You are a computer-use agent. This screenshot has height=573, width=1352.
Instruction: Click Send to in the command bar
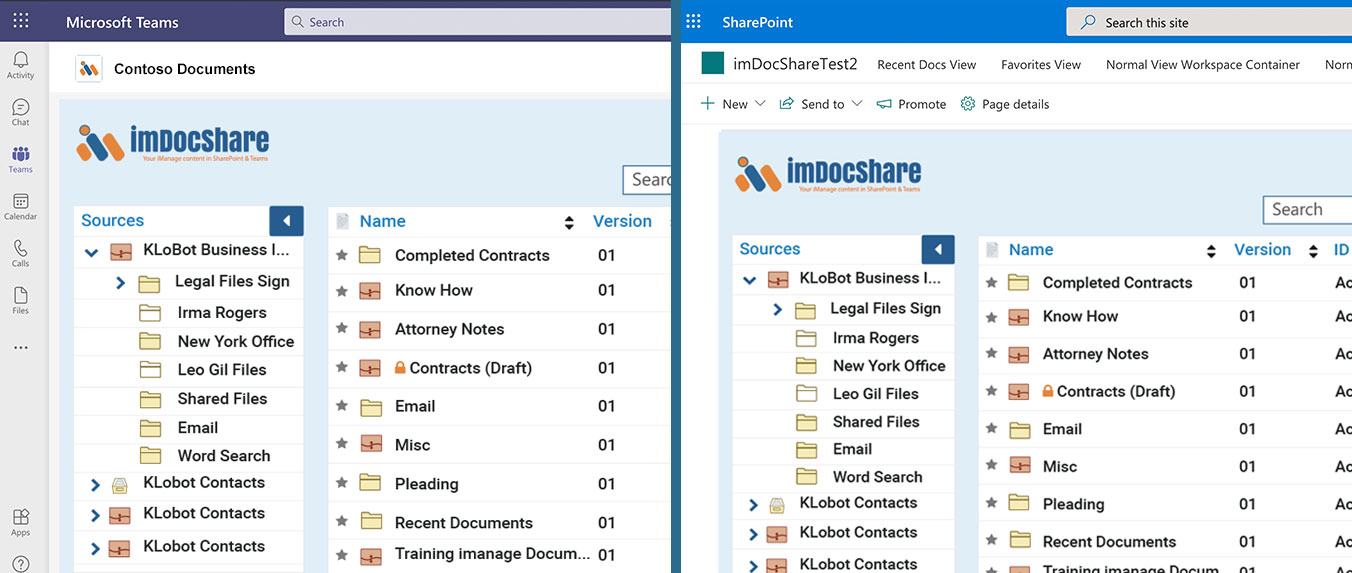click(x=812, y=104)
